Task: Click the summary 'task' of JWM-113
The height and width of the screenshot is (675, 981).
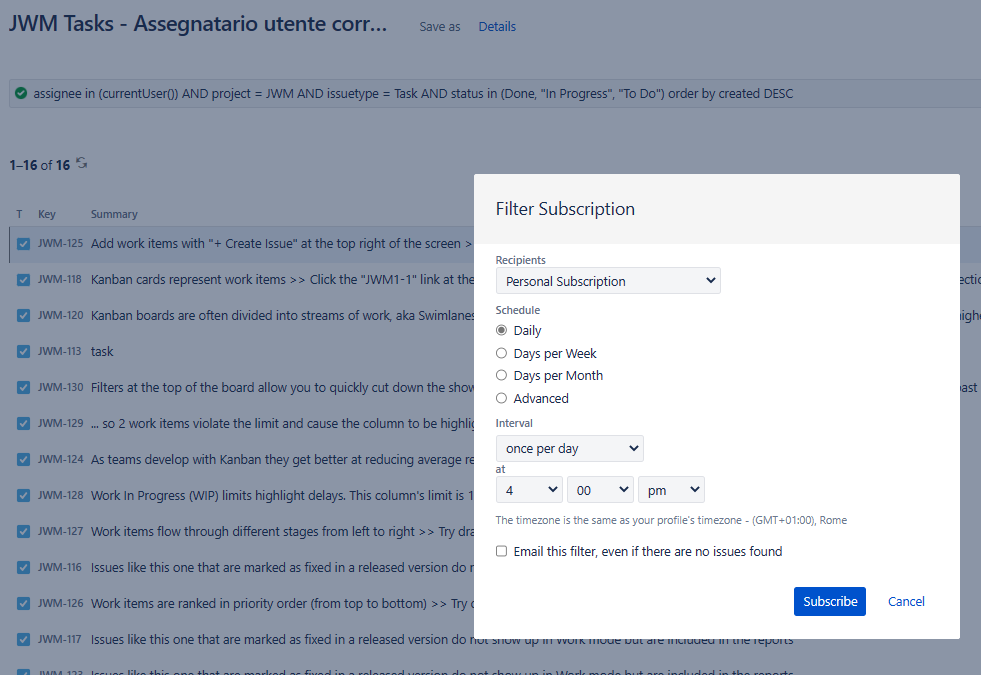Action: pos(102,352)
